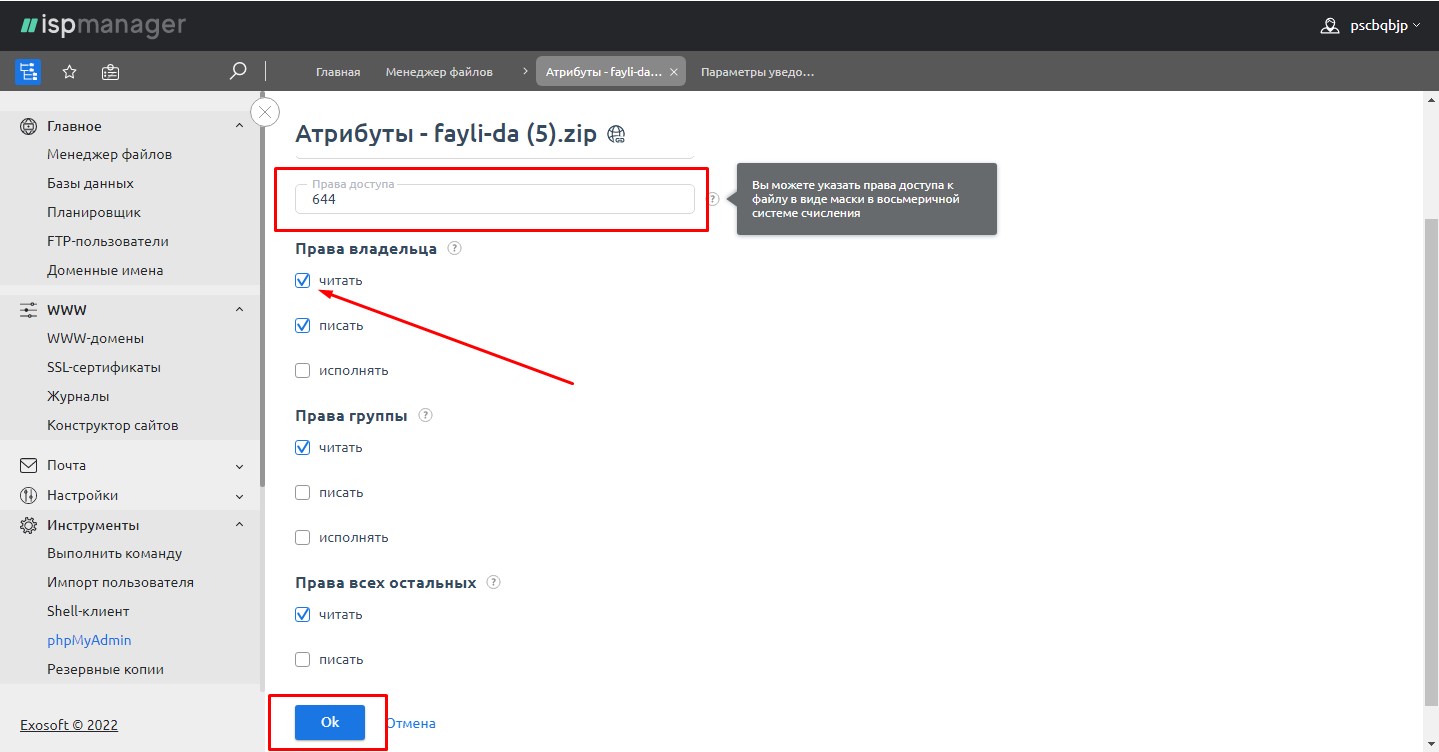Enable group писать permission
Screen dimensions: 1439x752
303,493
